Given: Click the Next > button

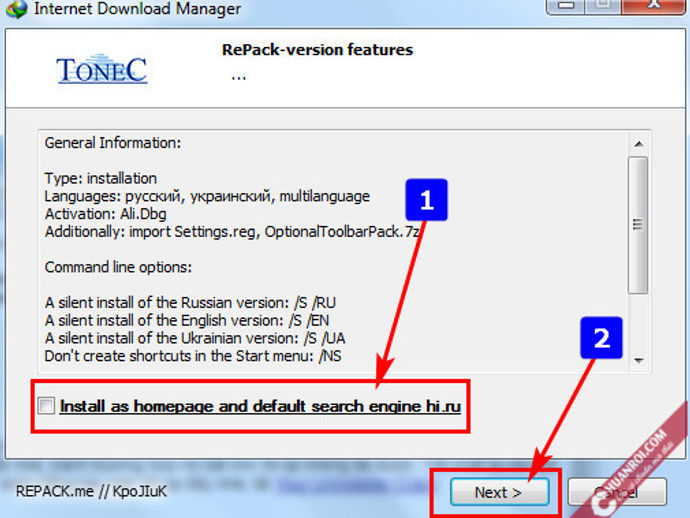Looking at the screenshot, I should pos(499,492).
